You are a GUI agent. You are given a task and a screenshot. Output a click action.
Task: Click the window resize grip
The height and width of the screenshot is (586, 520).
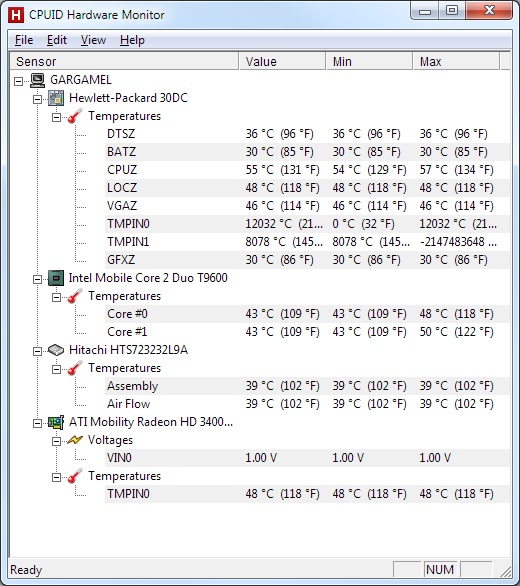point(506,571)
